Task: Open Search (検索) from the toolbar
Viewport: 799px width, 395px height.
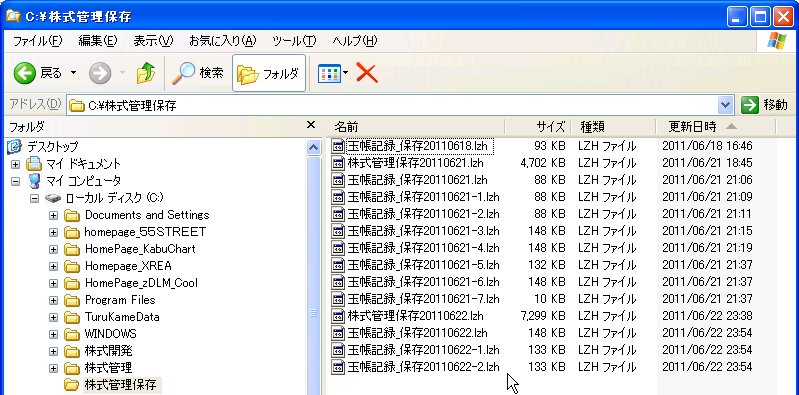Action: point(198,74)
